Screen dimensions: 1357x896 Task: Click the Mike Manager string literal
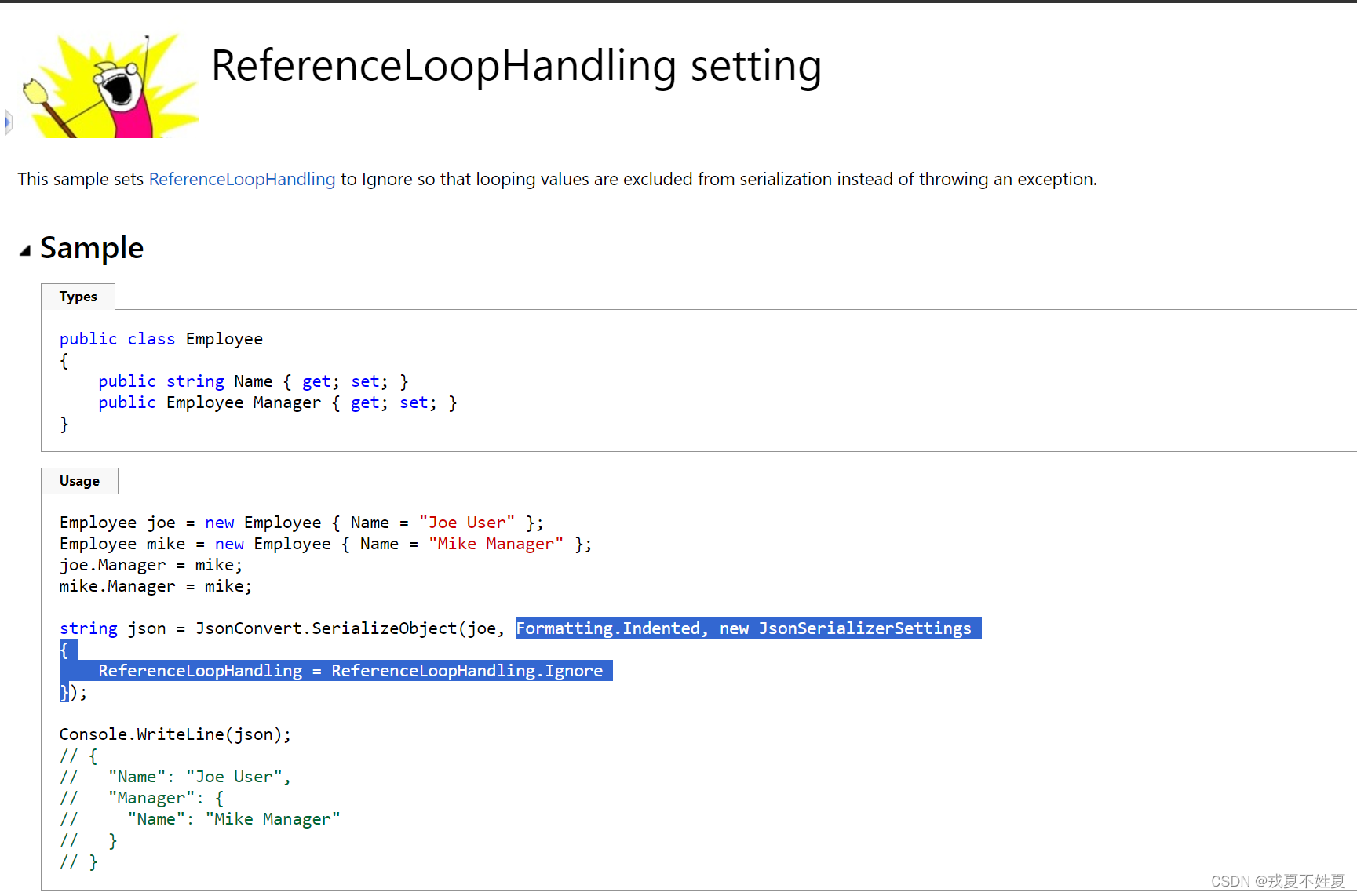(x=496, y=543)
